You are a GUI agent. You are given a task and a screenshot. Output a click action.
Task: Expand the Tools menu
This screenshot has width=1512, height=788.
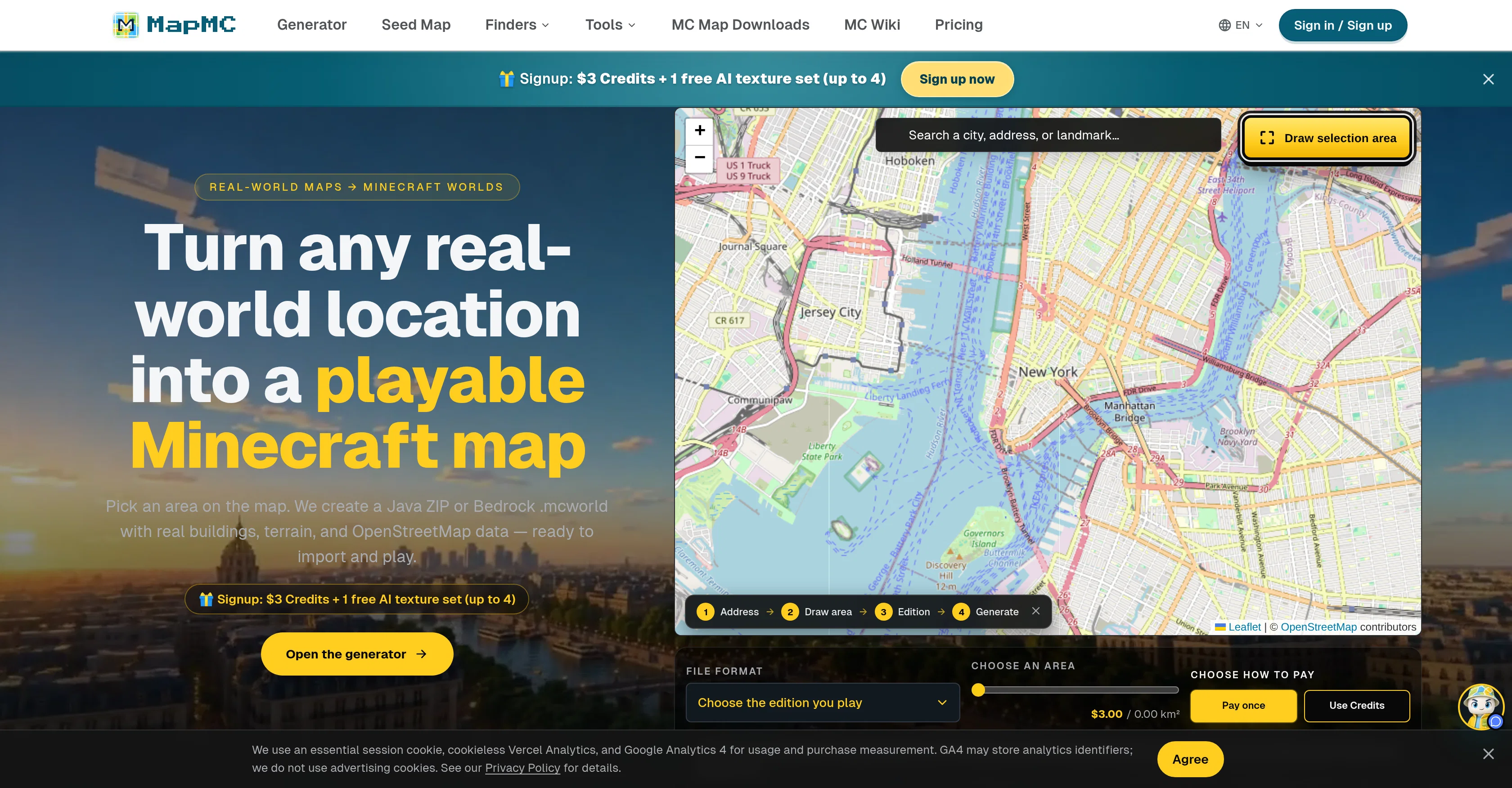point(611,25)
